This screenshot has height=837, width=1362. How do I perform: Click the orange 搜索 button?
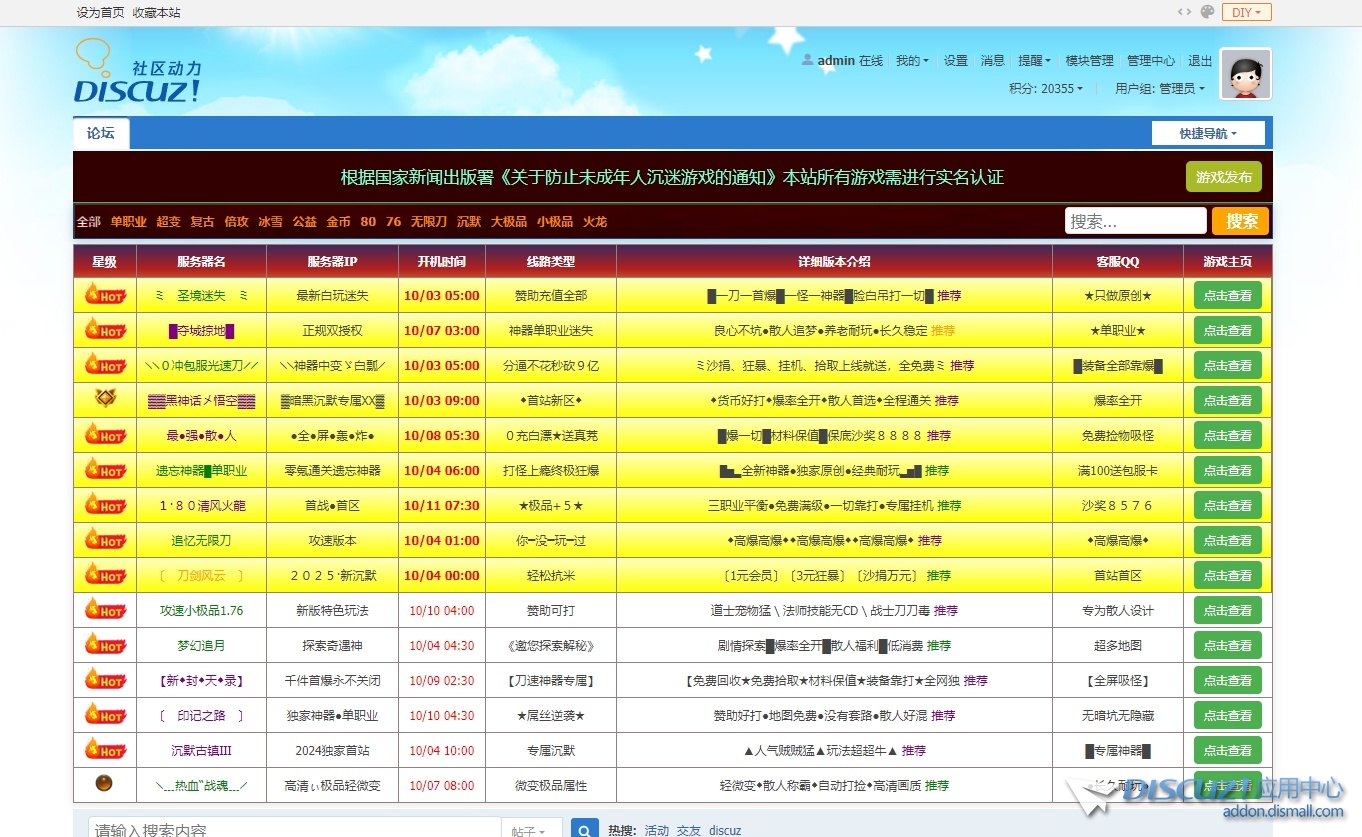1240,221
